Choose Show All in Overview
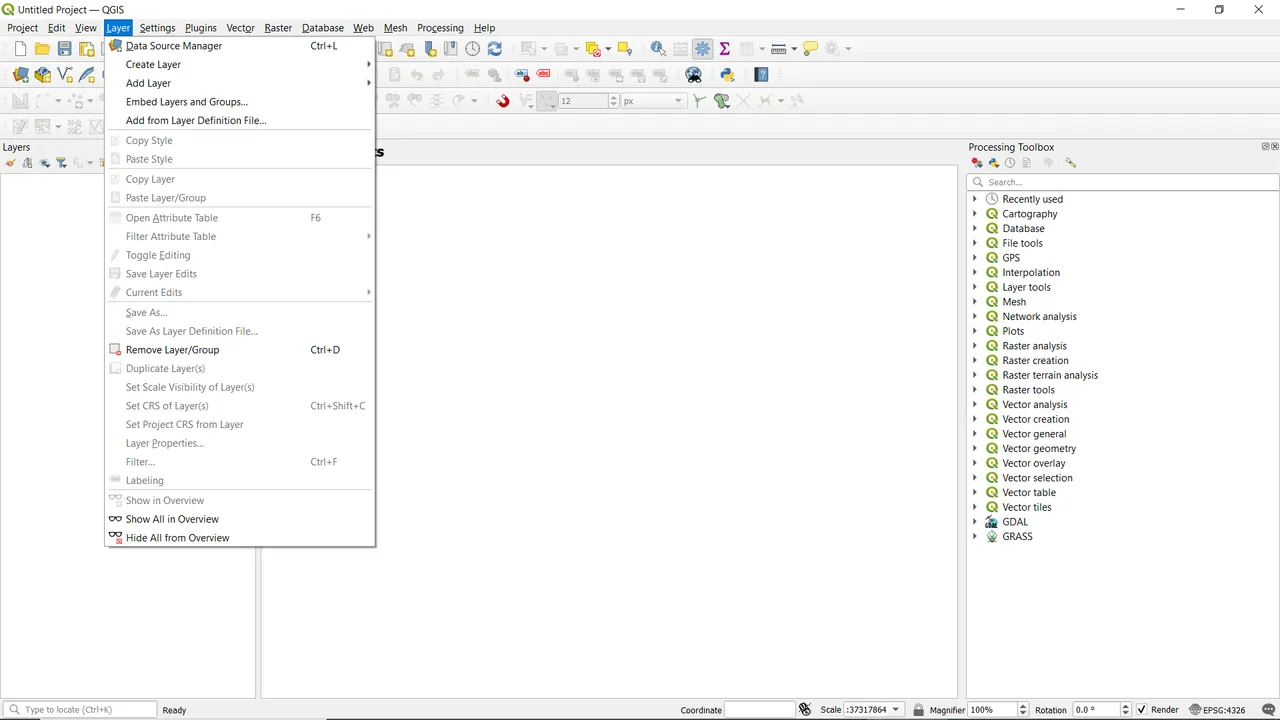This screenshot has height=720, width=1280. [x=240, y=519]
